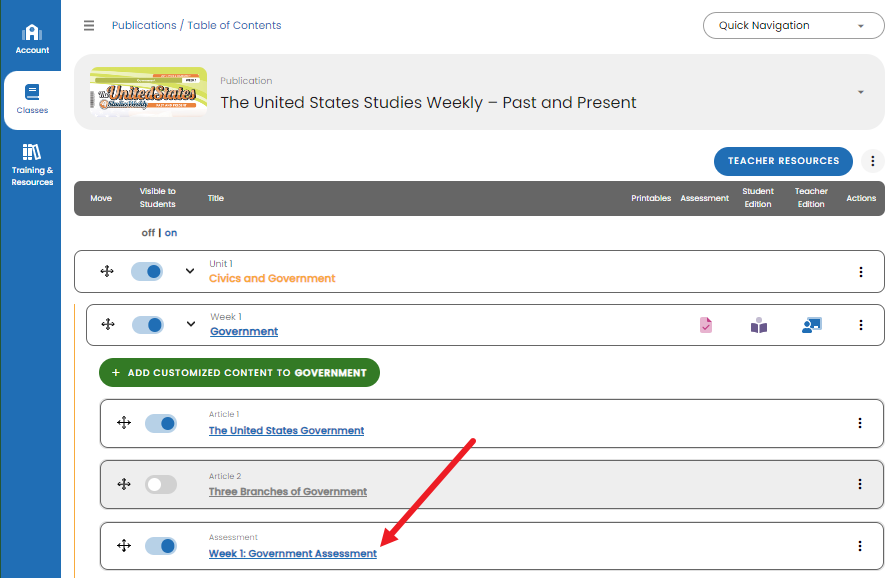Click the Teacher Resources button

(x=783, y=161)
